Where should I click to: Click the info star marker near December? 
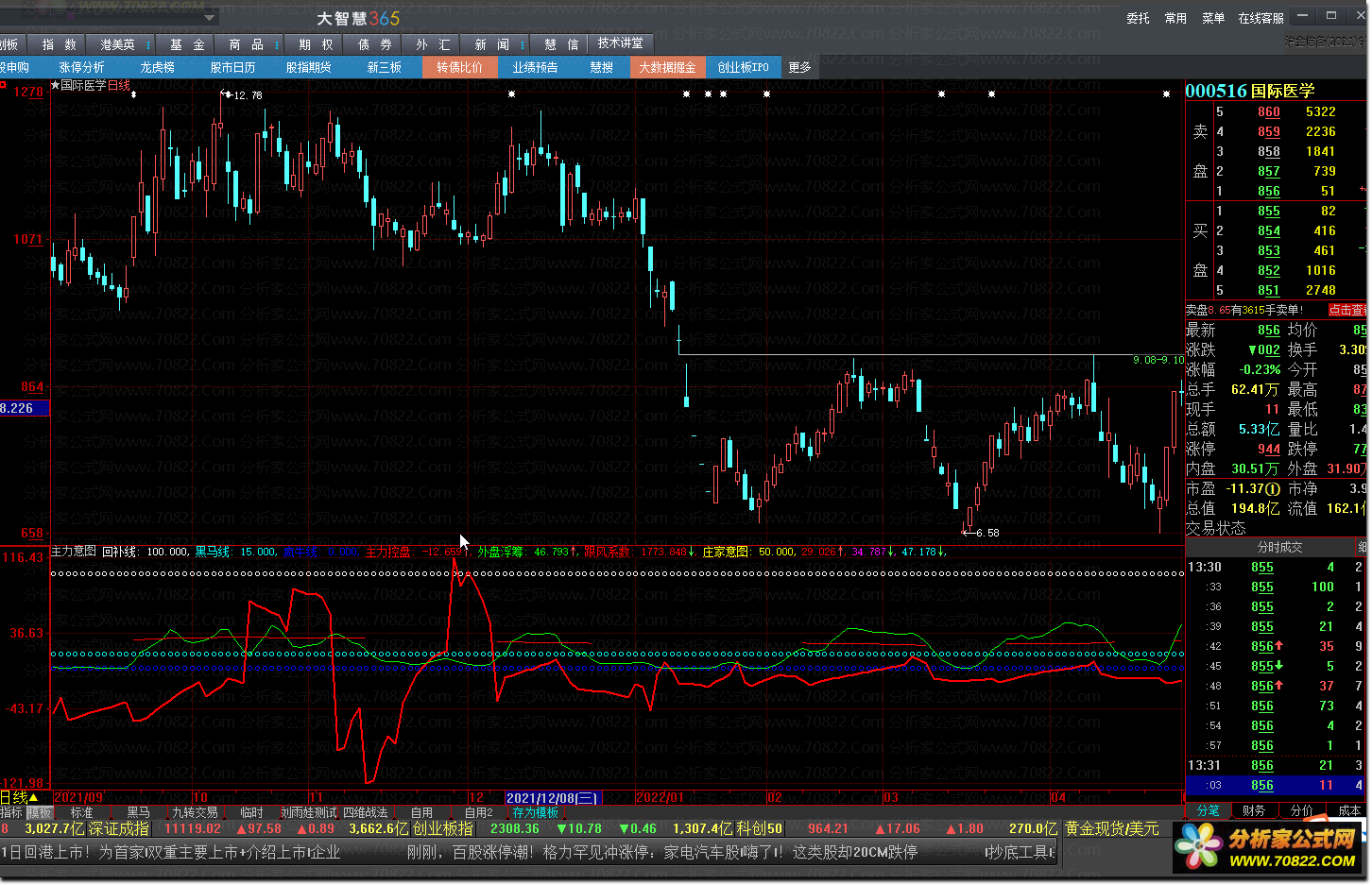[x=511, y=94]
